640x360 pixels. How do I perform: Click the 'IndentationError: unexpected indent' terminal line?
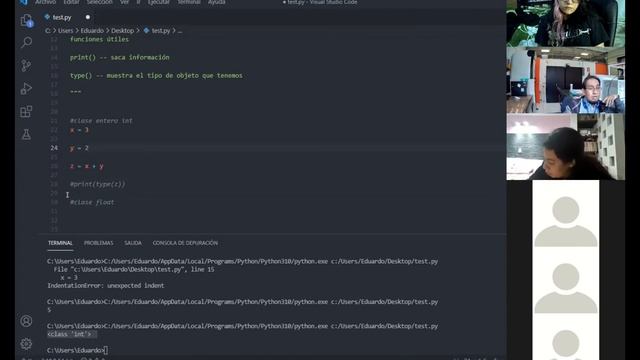click(x=106, y=286)
